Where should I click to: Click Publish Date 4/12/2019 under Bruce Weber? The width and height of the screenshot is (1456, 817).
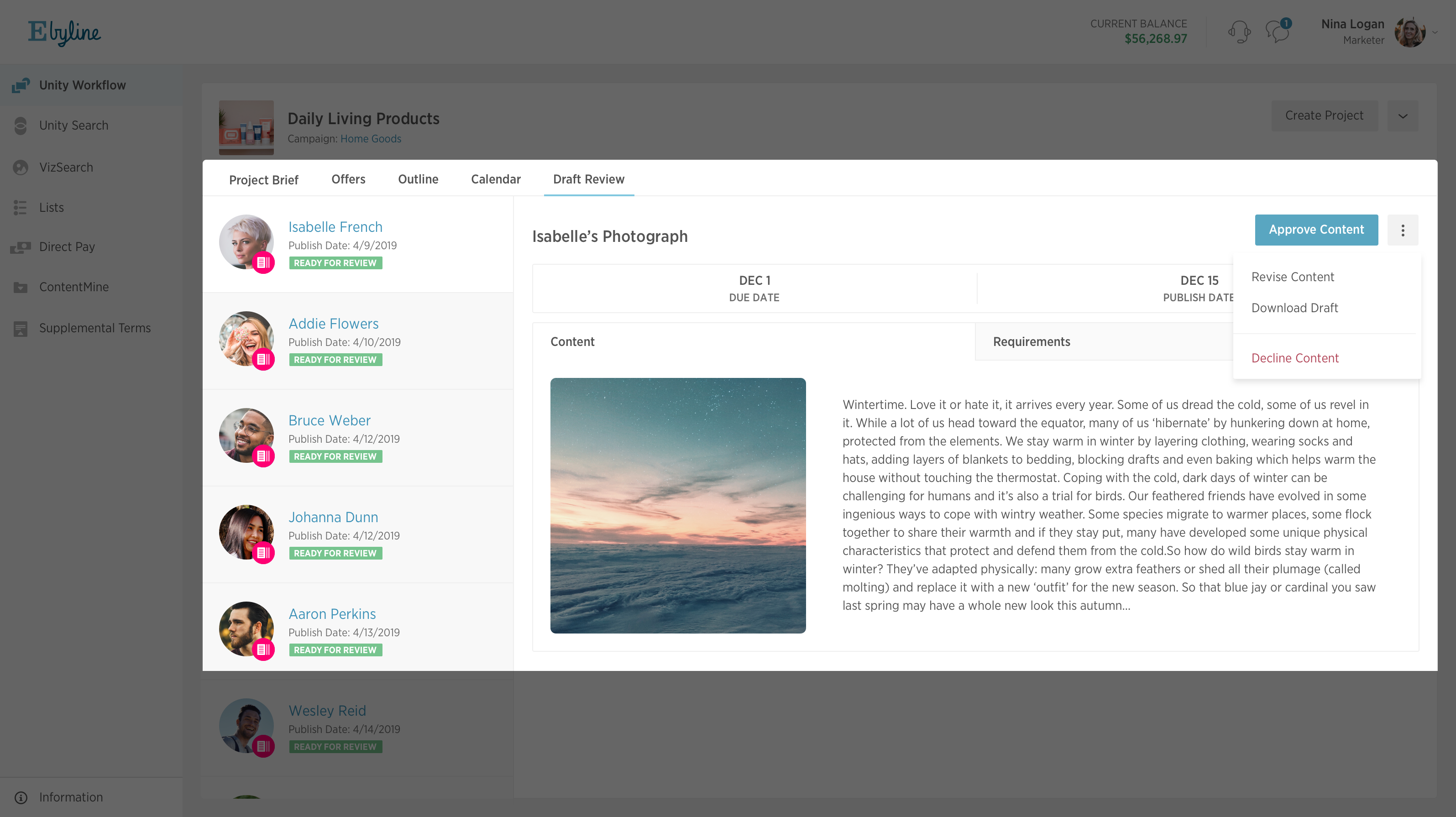[344, 440]
